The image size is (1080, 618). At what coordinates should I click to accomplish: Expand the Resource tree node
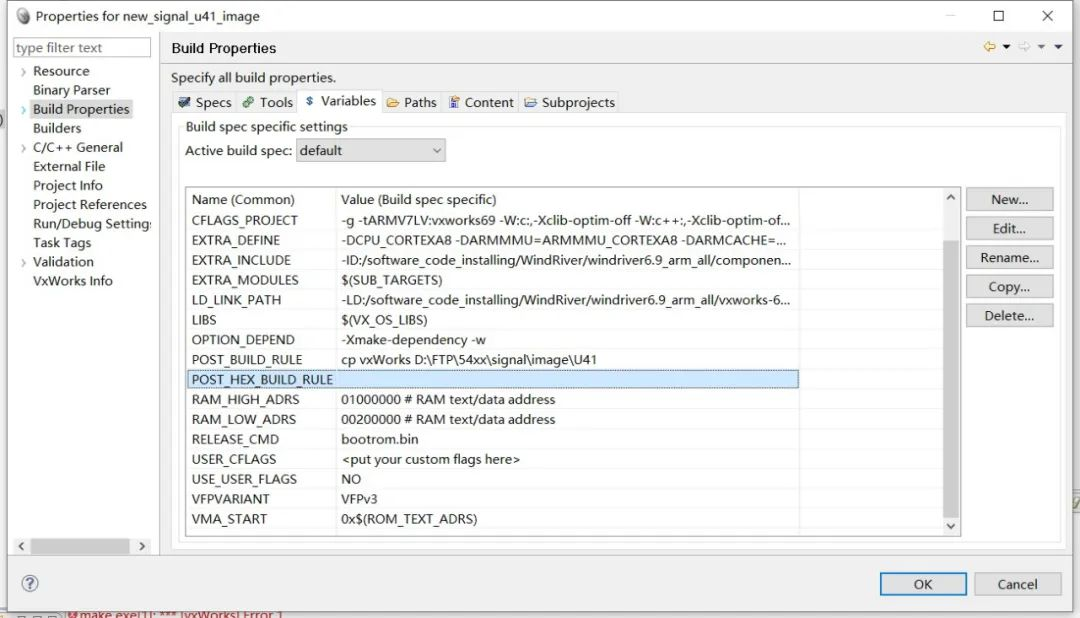click(x=23, y=72)
